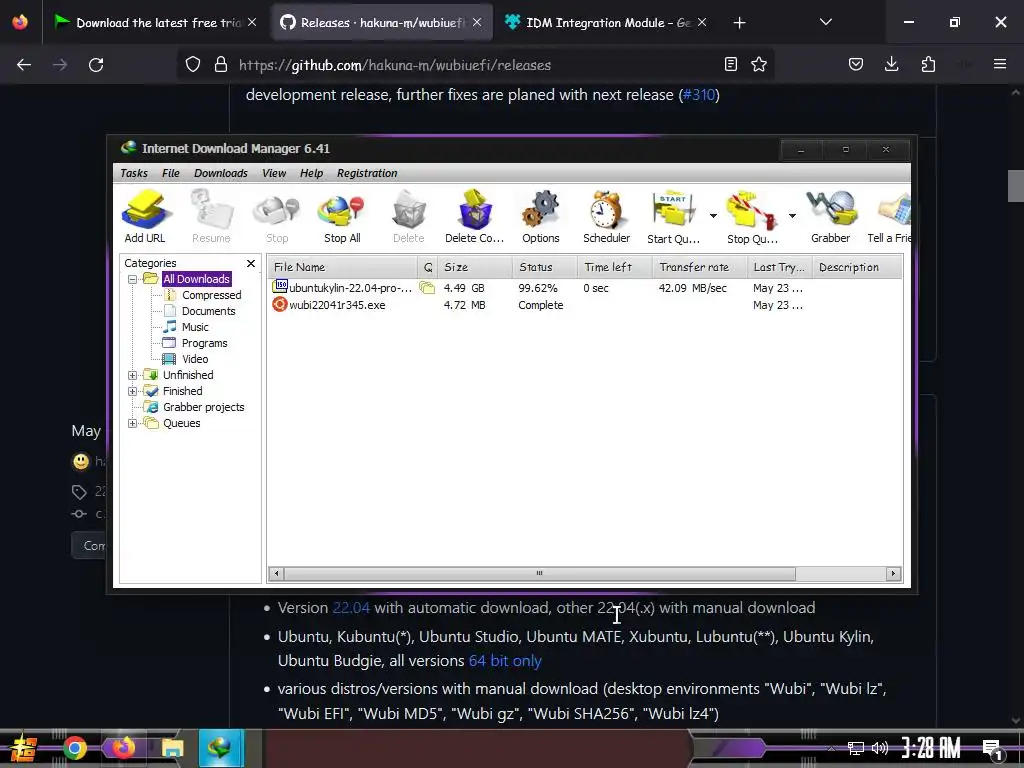Open Stop Queue dropdown arrow

point(792,216)
